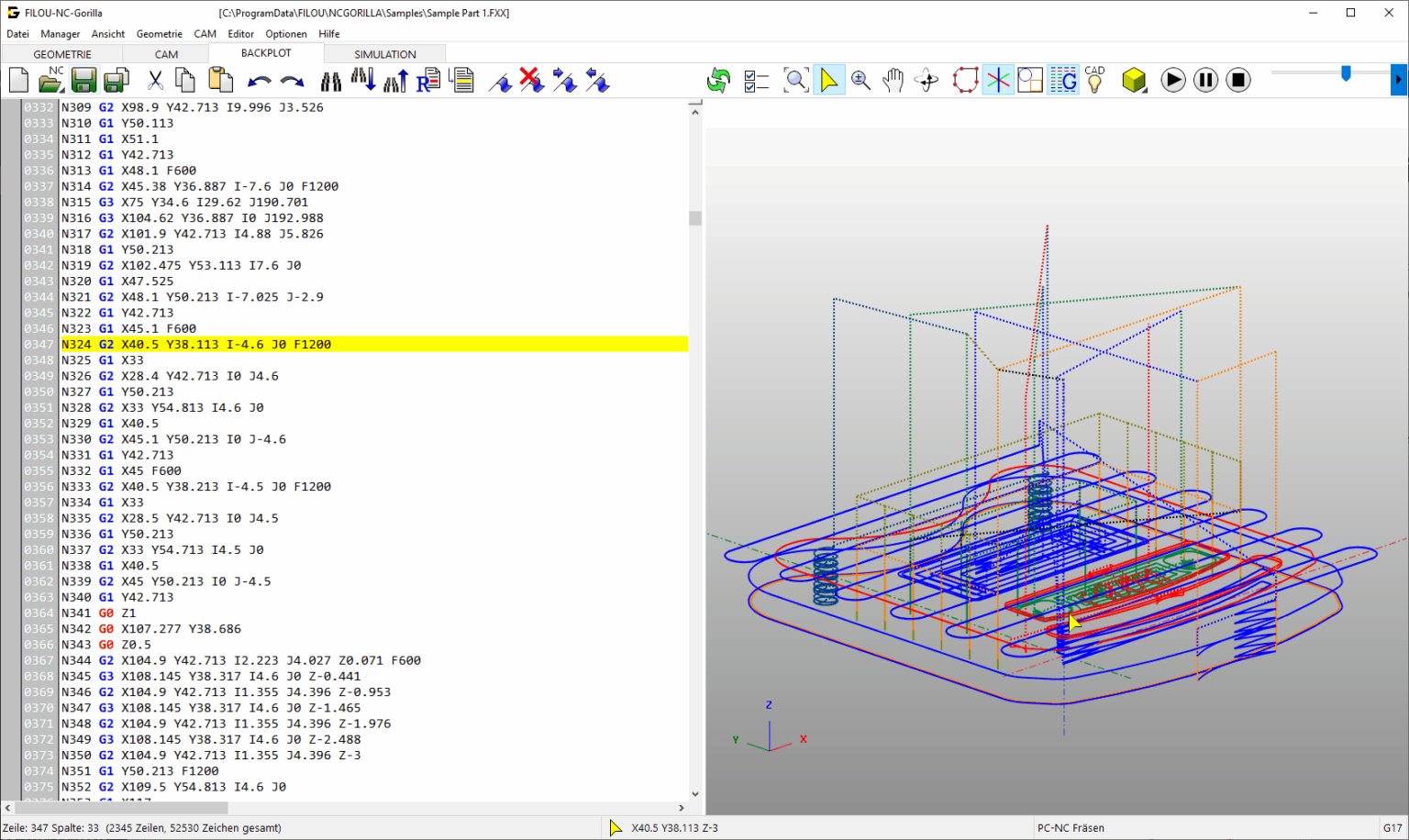Open NC file with folder icon
1409x840 pixels.
click(50, 81)
